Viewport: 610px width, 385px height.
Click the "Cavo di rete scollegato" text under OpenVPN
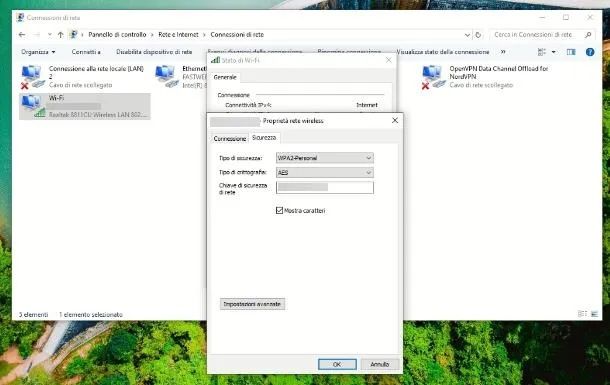click(x=481, y=85)
